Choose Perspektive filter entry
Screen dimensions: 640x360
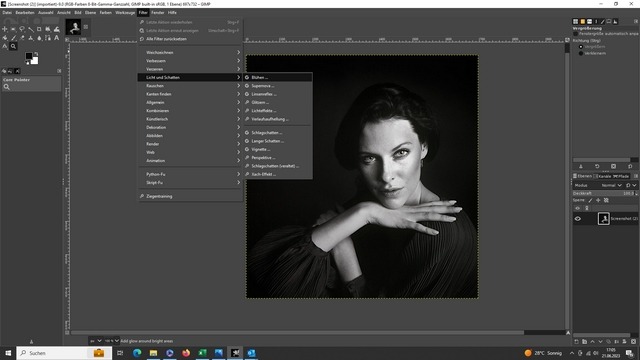[278, 158]
